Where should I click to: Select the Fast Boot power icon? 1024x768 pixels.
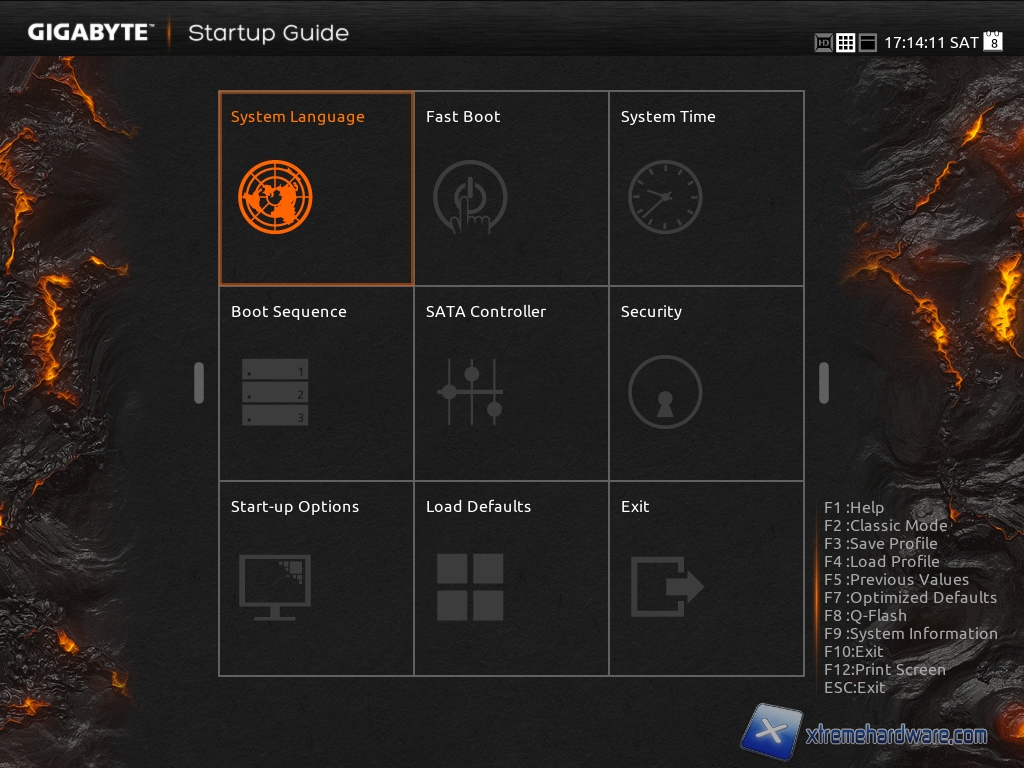(x=470, y=197)
